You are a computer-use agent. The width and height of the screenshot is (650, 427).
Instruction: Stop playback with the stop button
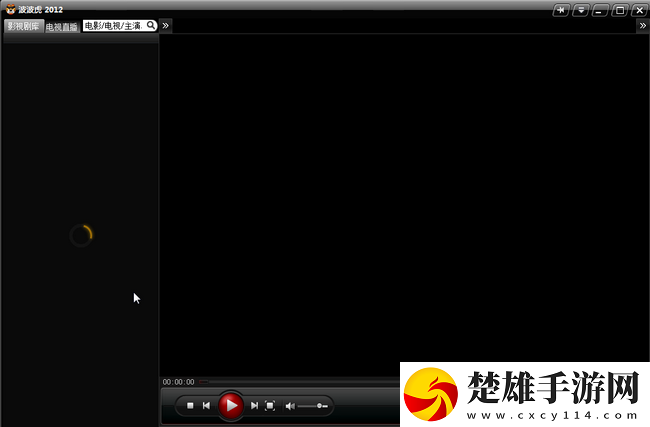190,405
